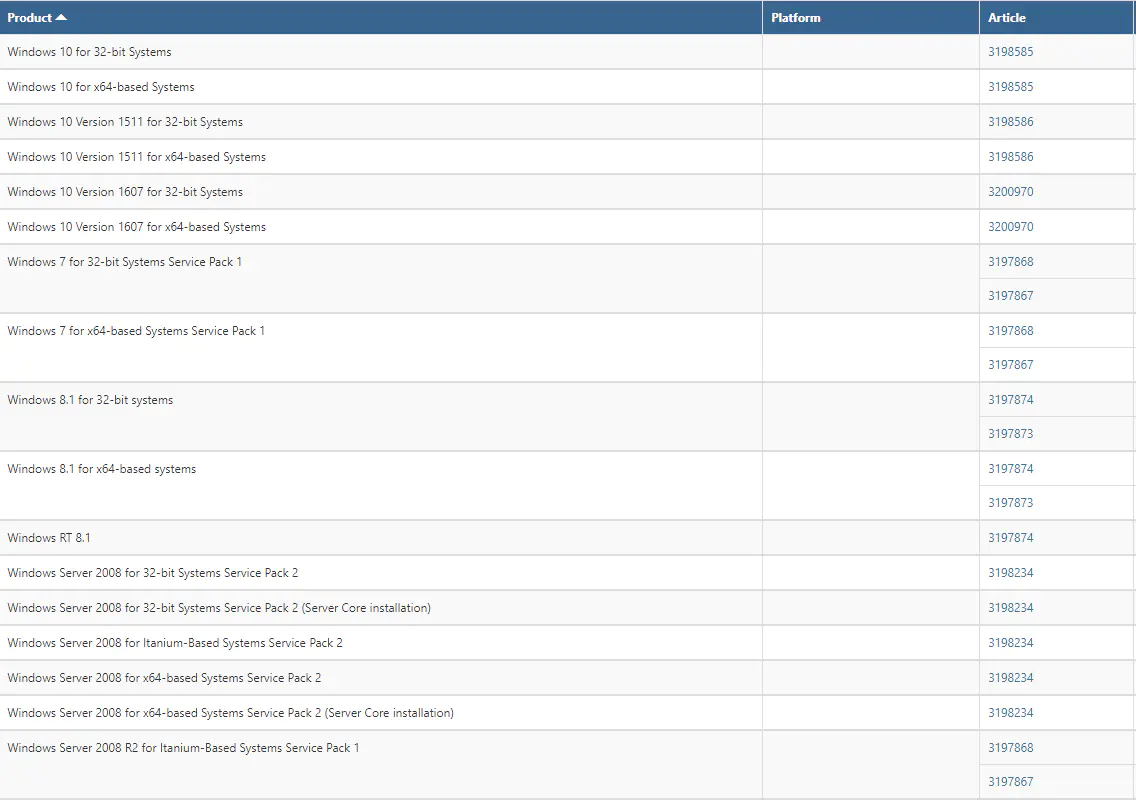Sort by the Product column header label
Image resolution: width=1136 pixels, height=800 pixels.
point(30,17)
